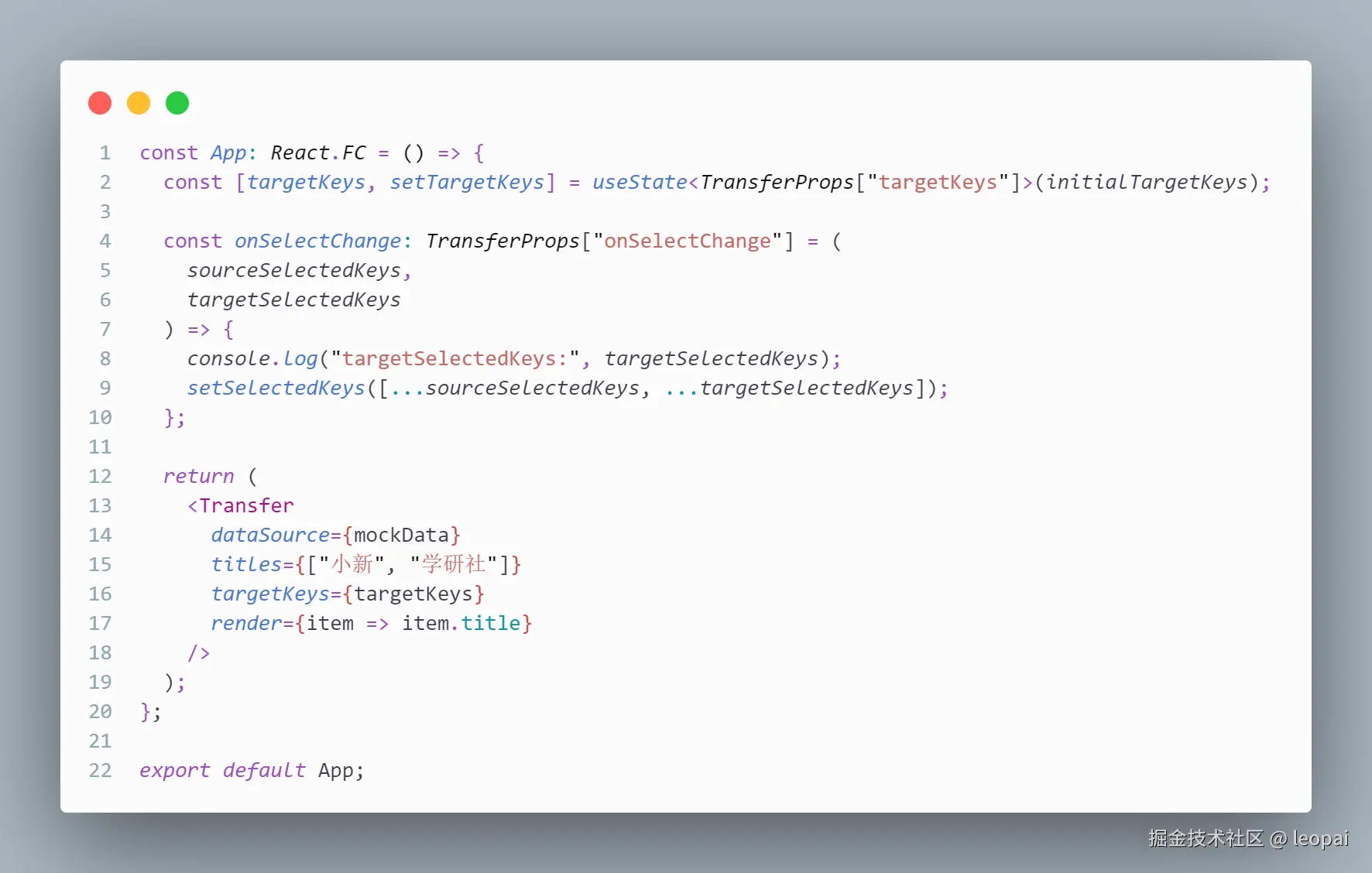Click the render attribute on line 17
1372x873 pixels.
(x=246, y=624)
